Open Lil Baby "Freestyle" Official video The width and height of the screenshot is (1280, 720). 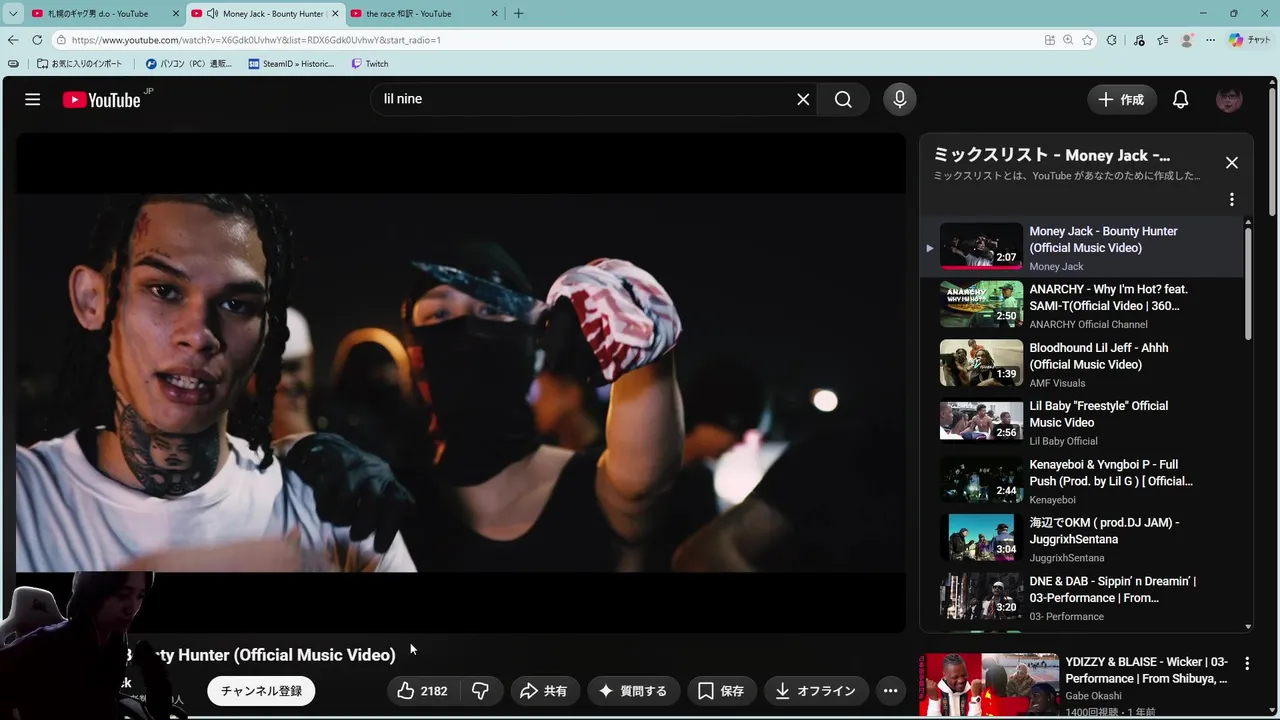[1099, 414]
